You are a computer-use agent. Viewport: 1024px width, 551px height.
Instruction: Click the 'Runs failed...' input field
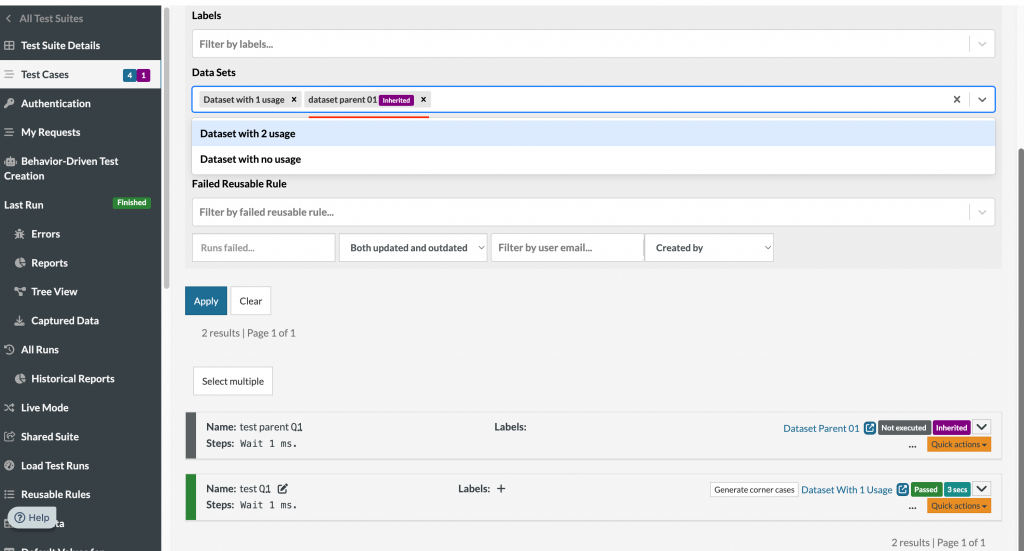263,248
